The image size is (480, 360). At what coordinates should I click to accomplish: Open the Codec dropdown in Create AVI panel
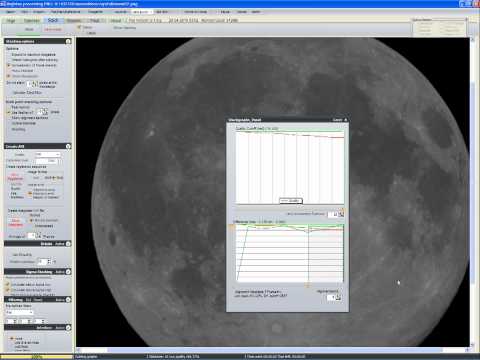47,154
